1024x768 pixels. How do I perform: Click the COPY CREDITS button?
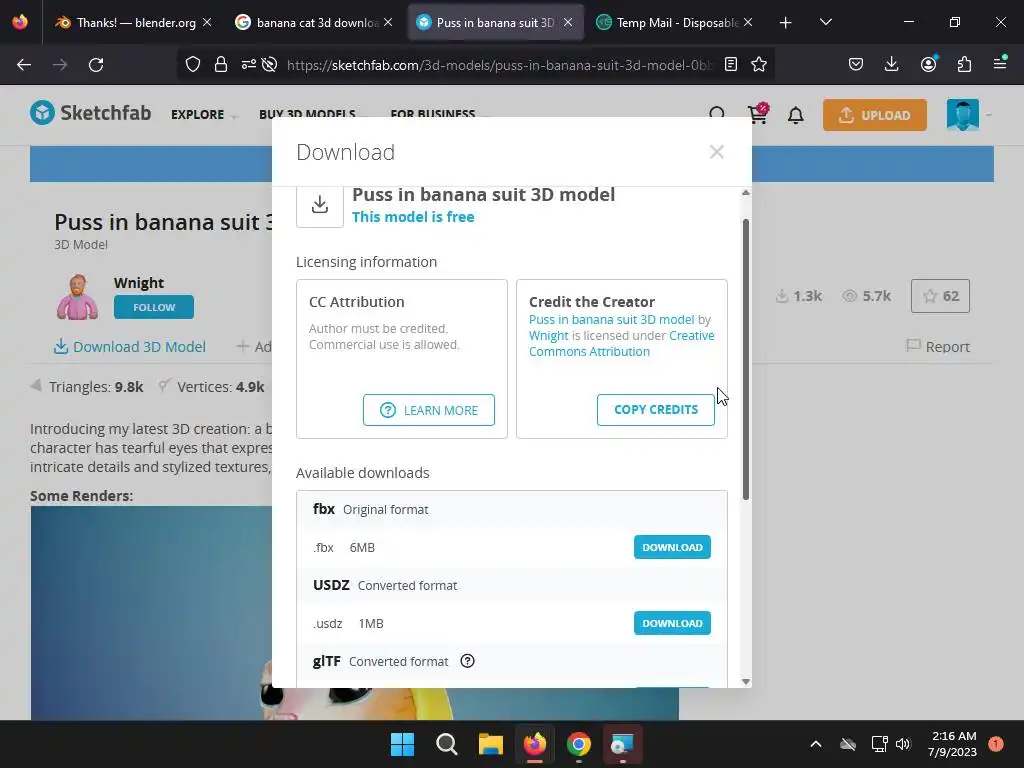pos(656,409)
